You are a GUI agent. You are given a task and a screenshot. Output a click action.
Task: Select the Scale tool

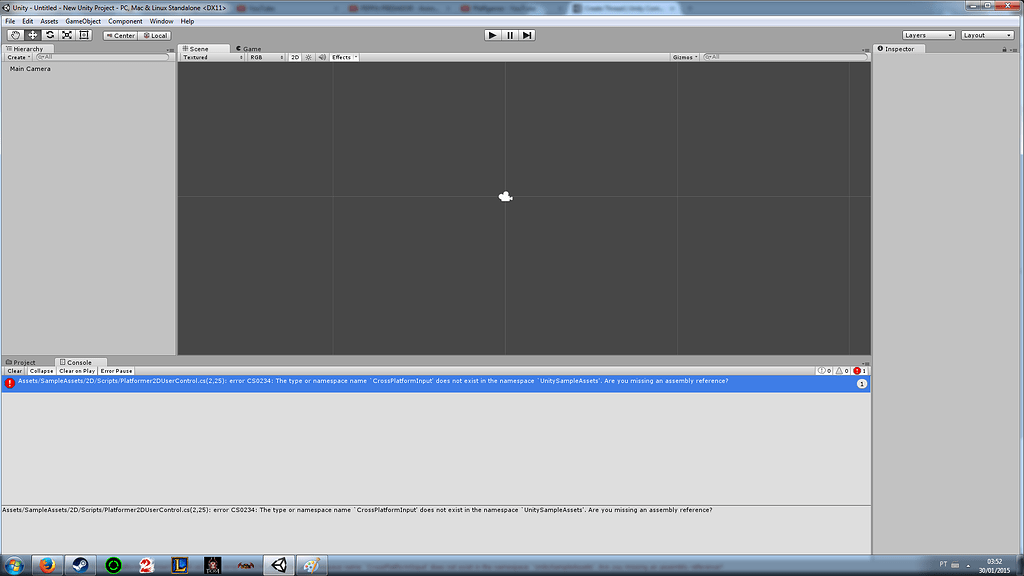[66, 35]
